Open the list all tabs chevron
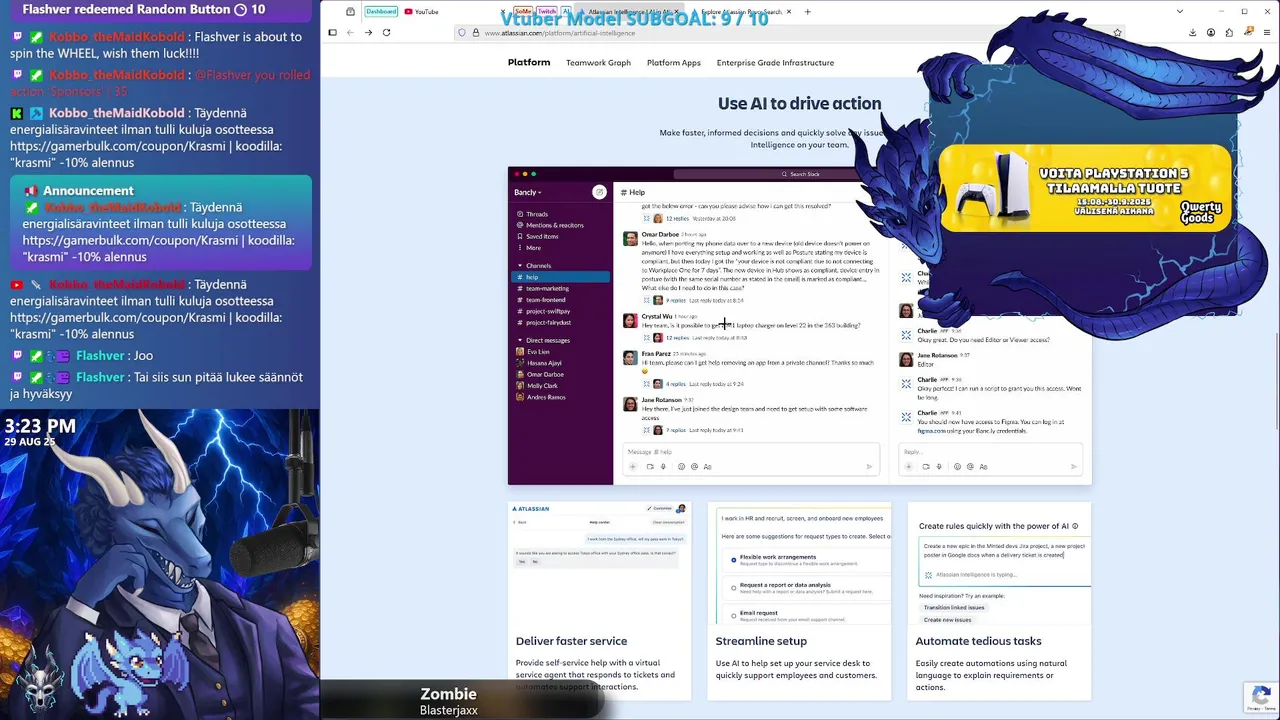 1180,12
